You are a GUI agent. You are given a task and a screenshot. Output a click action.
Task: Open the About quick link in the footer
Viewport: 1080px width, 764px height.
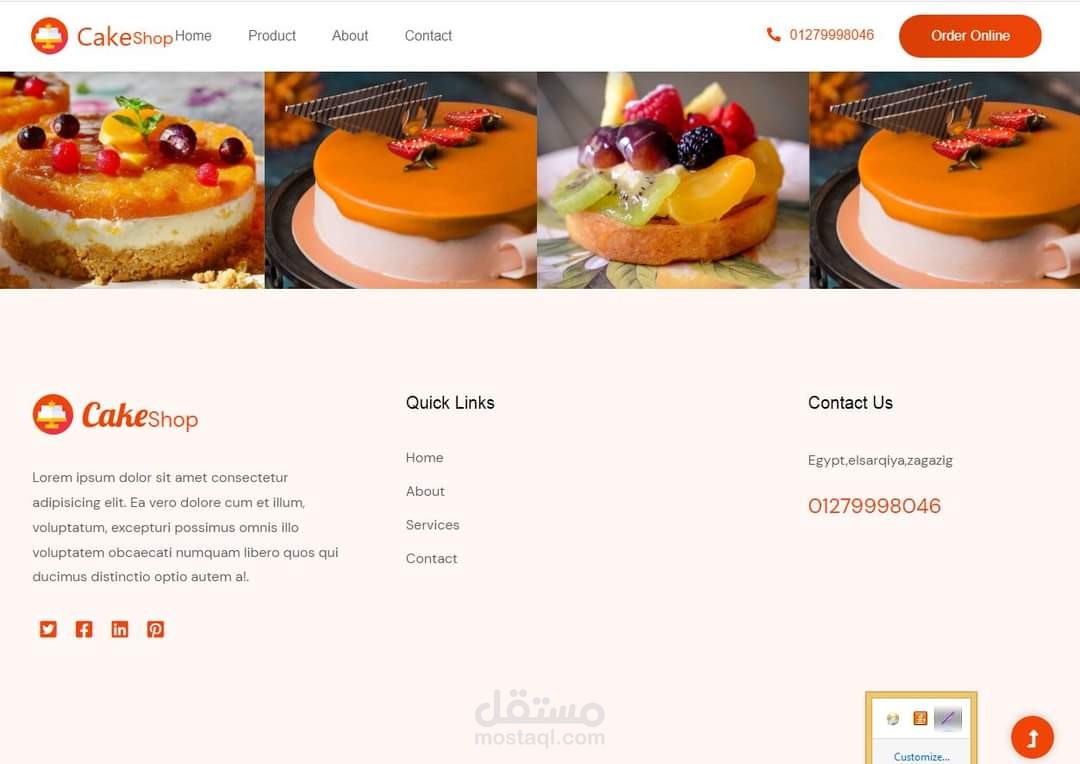[425, 491]
